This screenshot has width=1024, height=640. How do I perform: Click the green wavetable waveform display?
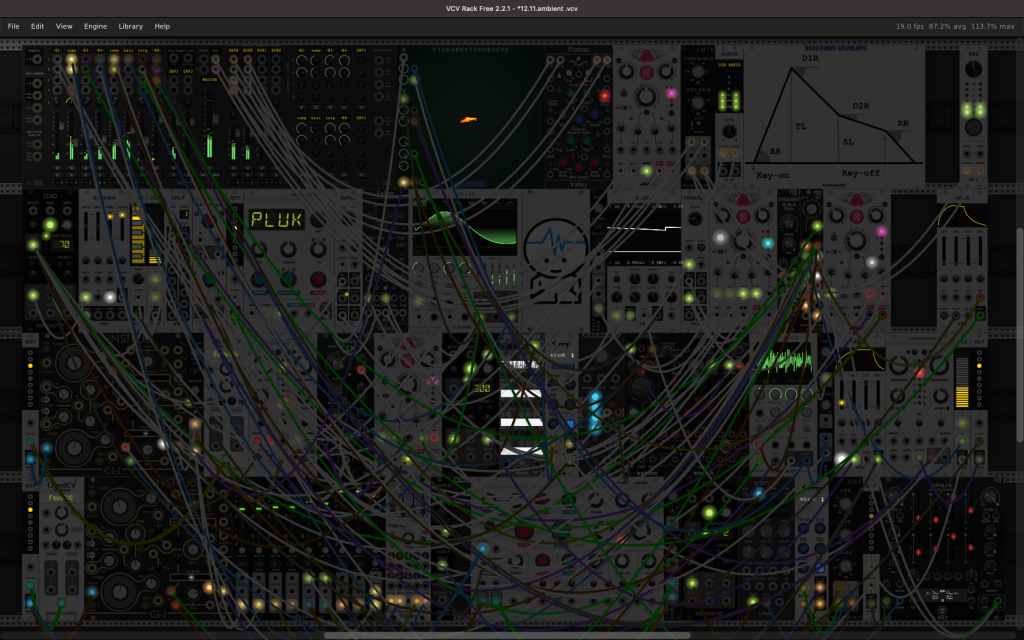click(x=465, y=228)
